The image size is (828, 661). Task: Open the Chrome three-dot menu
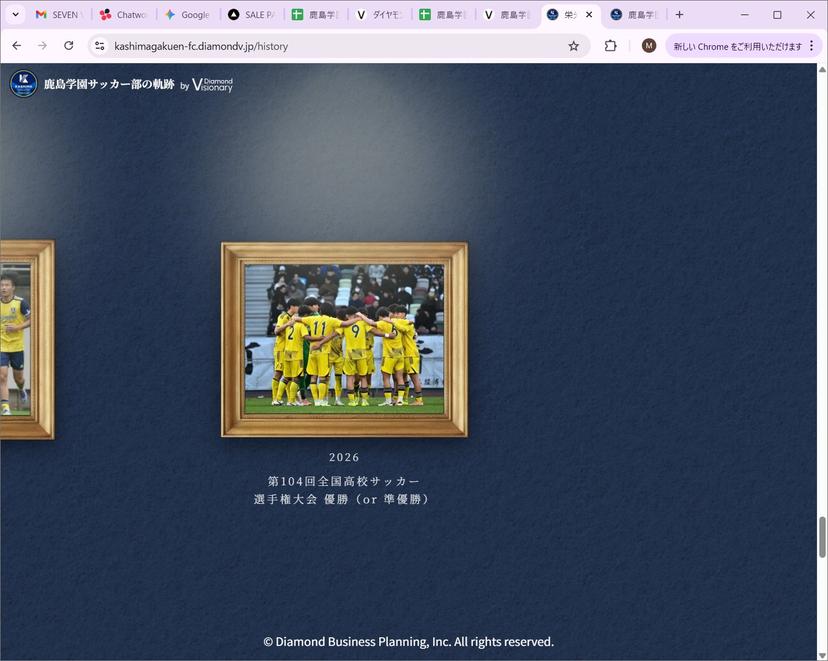point(812,45)
